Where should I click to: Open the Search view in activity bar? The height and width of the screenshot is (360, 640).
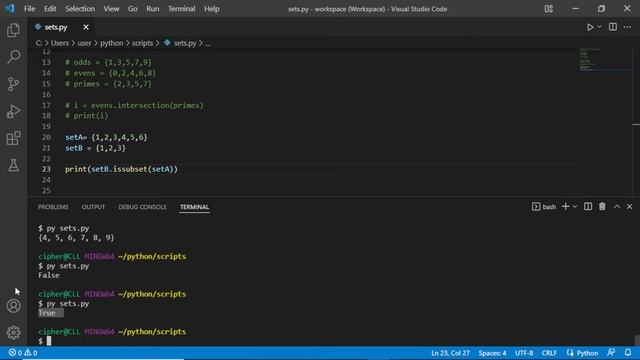tap(13, 57)
